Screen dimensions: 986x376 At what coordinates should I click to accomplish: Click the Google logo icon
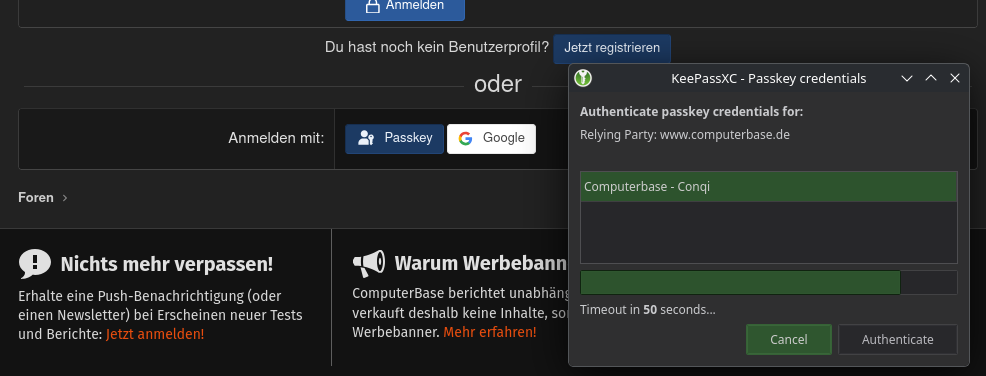click(x=465, y=138)
